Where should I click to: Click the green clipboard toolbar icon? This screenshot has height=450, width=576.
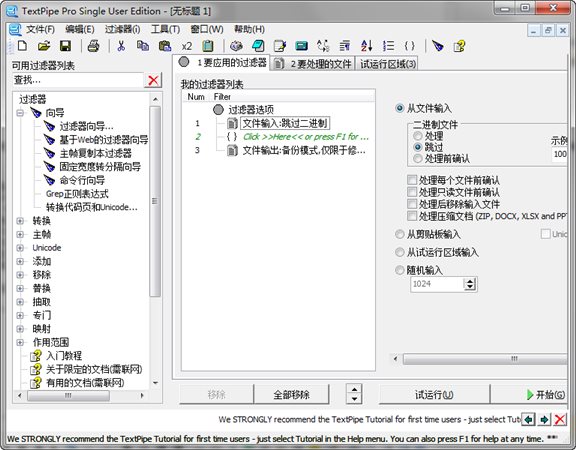208,46
